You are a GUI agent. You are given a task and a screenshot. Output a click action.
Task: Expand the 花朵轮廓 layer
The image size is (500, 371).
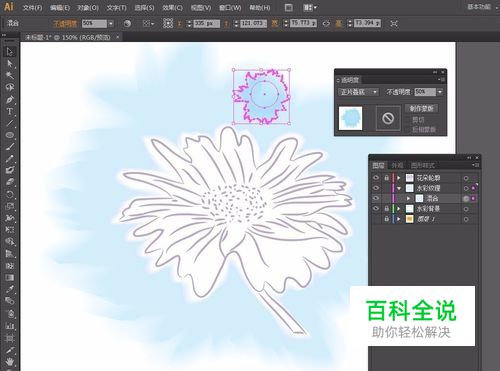[399, 178]
